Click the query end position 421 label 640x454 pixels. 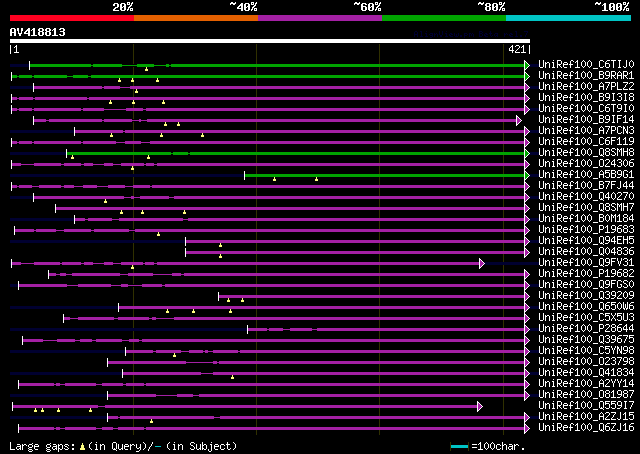517,49
